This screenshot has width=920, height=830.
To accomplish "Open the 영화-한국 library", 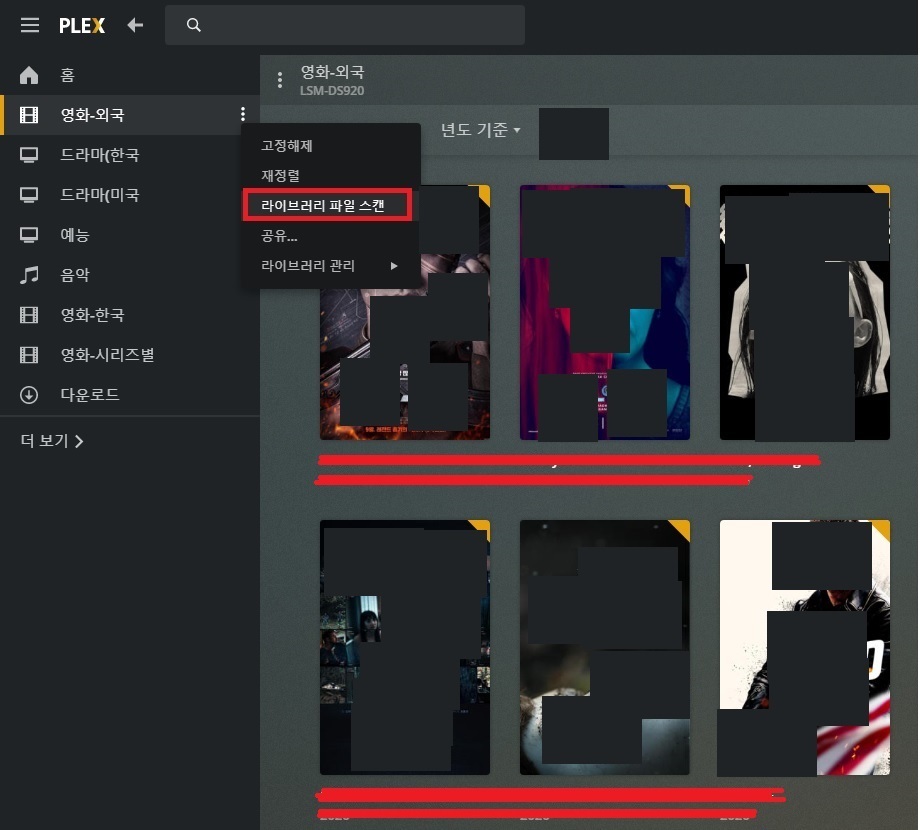I will point(92,315).
